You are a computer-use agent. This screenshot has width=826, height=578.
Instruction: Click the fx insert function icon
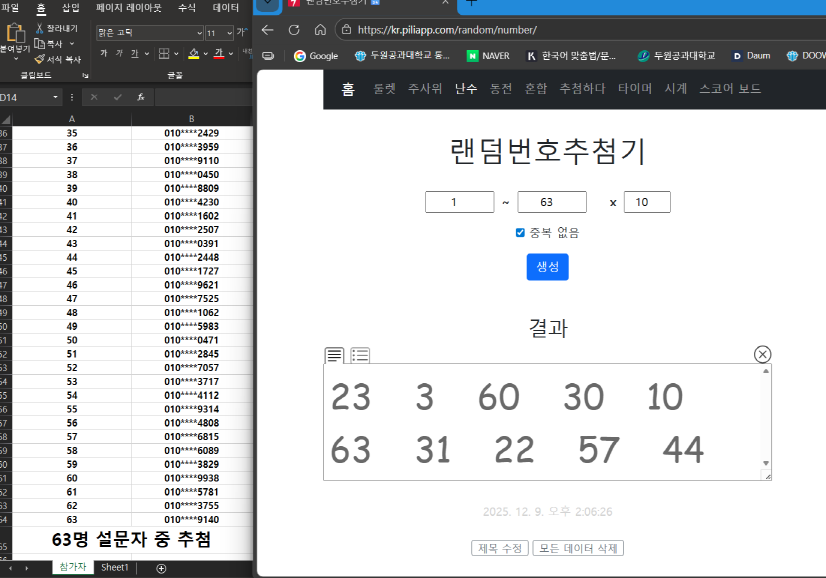[x=142, y=97]
